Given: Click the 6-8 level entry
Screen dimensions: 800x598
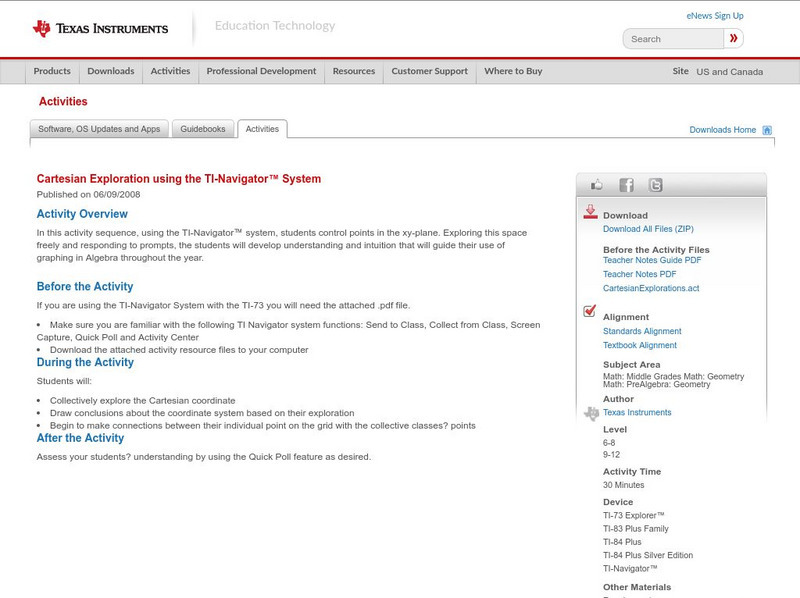Looking at the screenshot, I should (609, 443).
